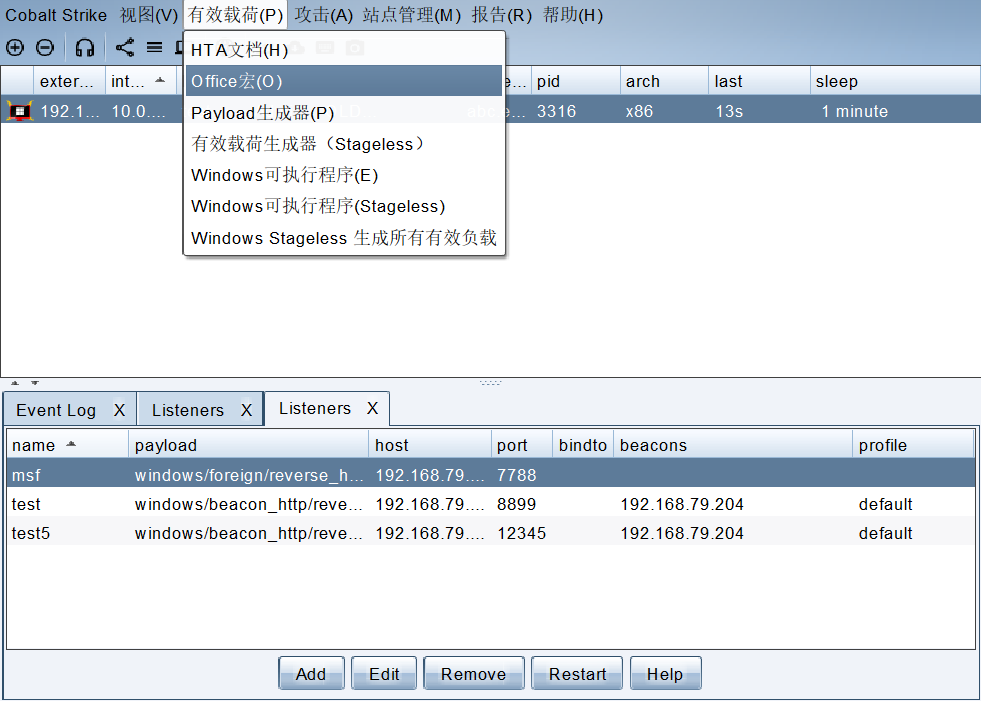Choose Windows Stageless 生成所有有效负载

tap(343, 238)
